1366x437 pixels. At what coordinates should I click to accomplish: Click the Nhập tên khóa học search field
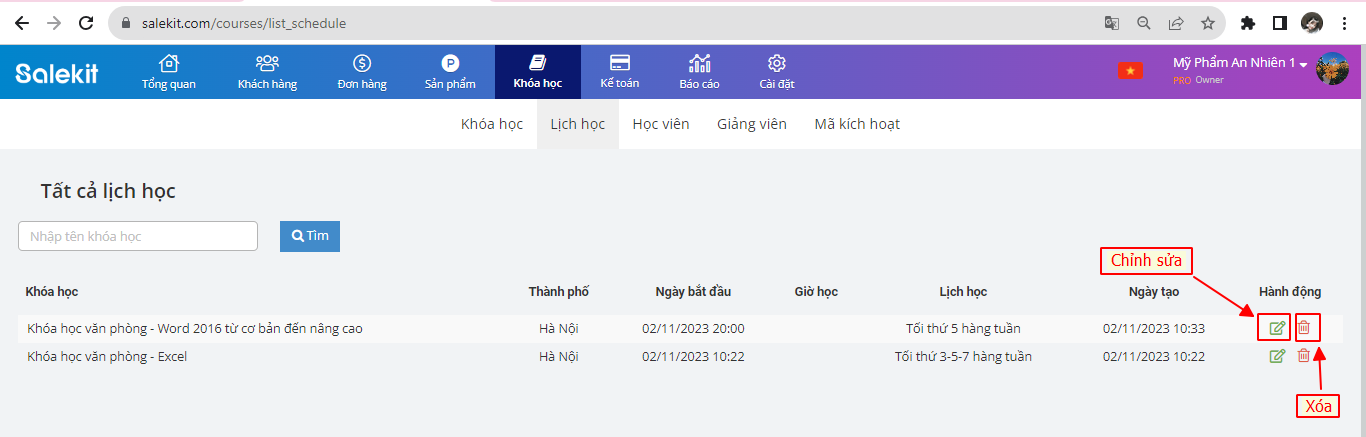(138, 236)
